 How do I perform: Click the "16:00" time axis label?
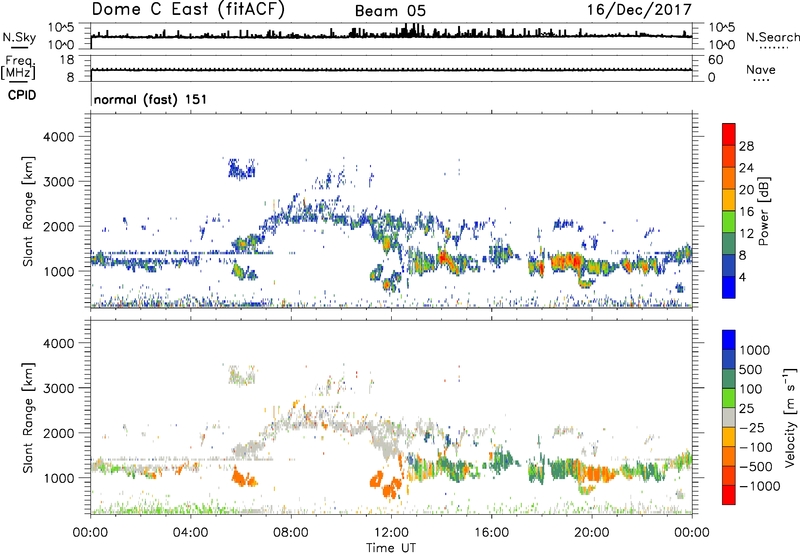coord(491,533)
